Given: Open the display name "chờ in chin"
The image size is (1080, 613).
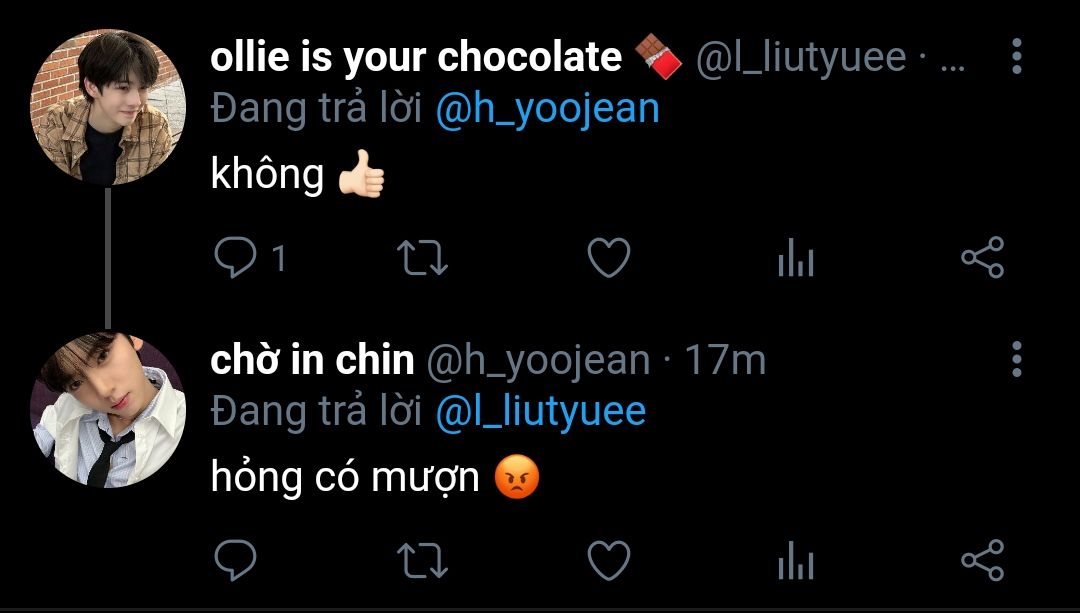Looking at the screenshot, I should [x=312, y=360].
